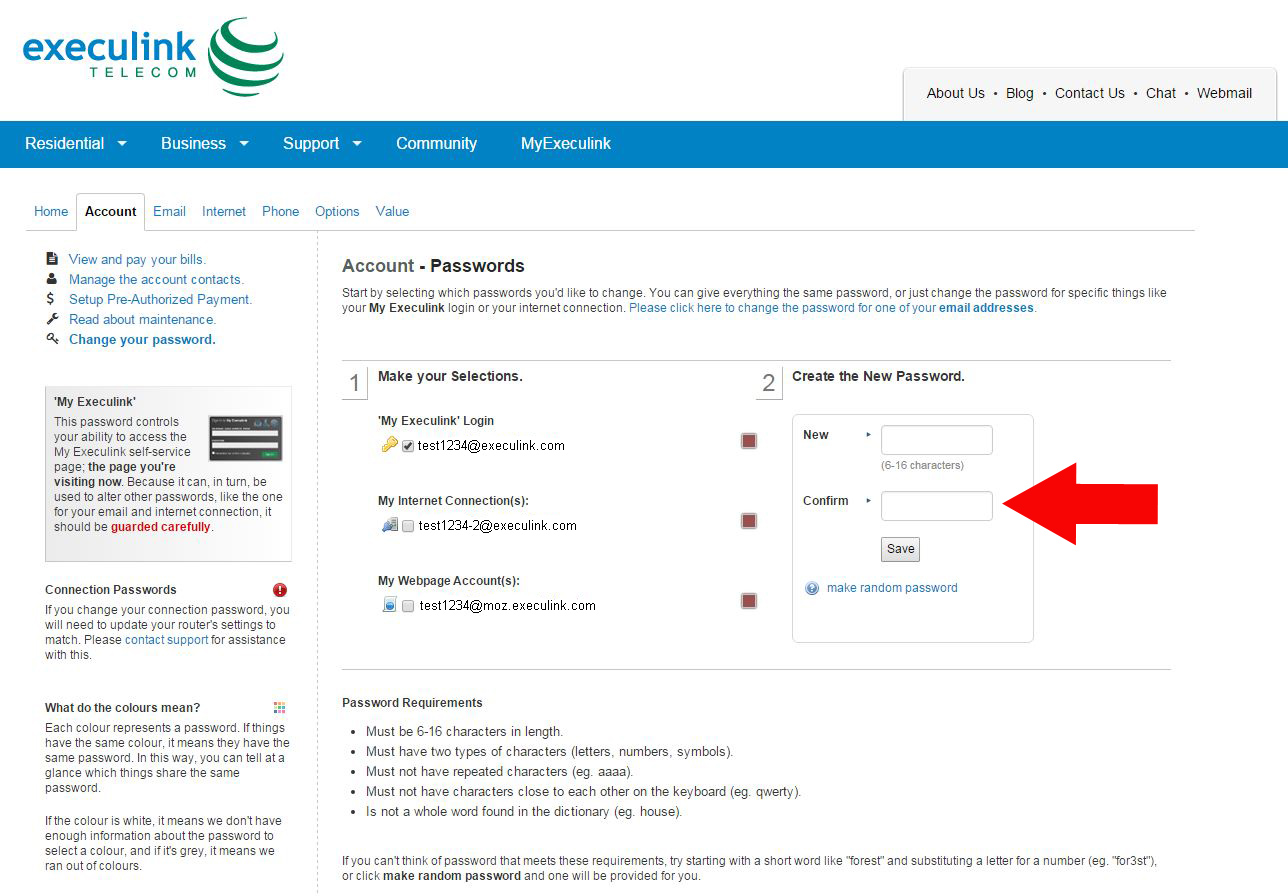Click the gold key icon next to test1234@execulink.com

point(389,445)
